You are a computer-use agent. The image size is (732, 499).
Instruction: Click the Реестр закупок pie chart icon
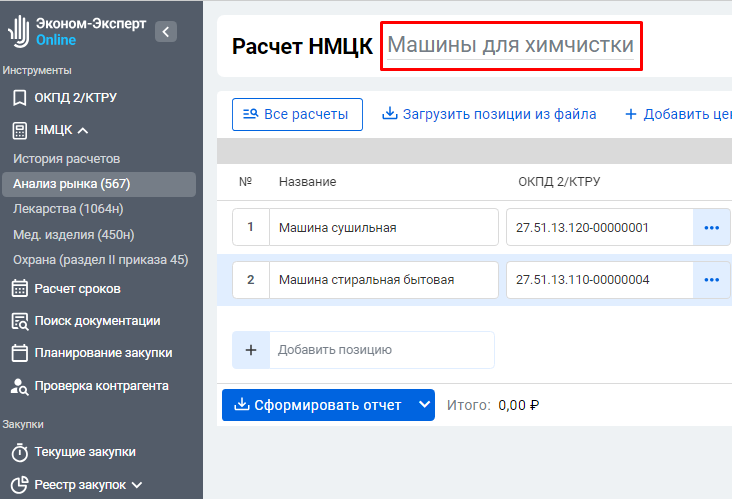pyautogui.click(x=20, y=485)
